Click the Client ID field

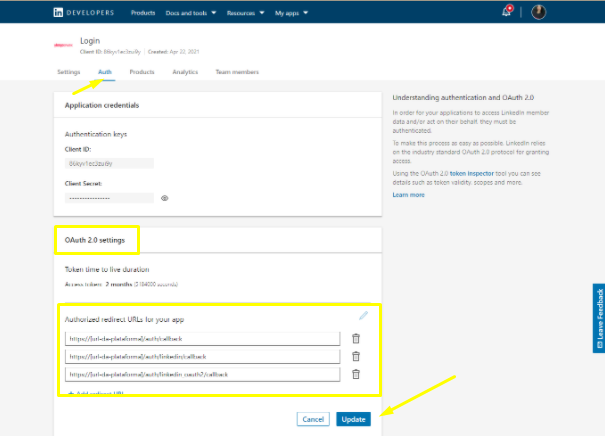pyautogui.click(x=109, y=164)
